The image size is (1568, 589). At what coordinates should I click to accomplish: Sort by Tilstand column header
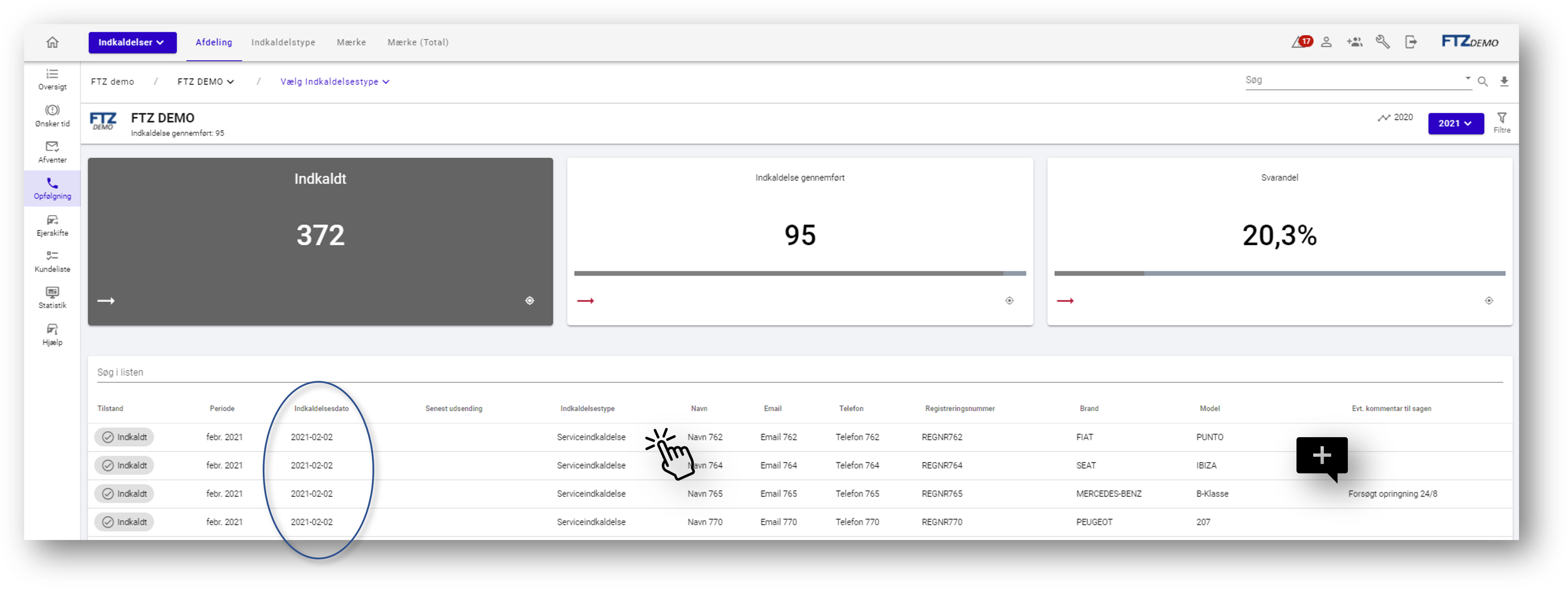110,408
